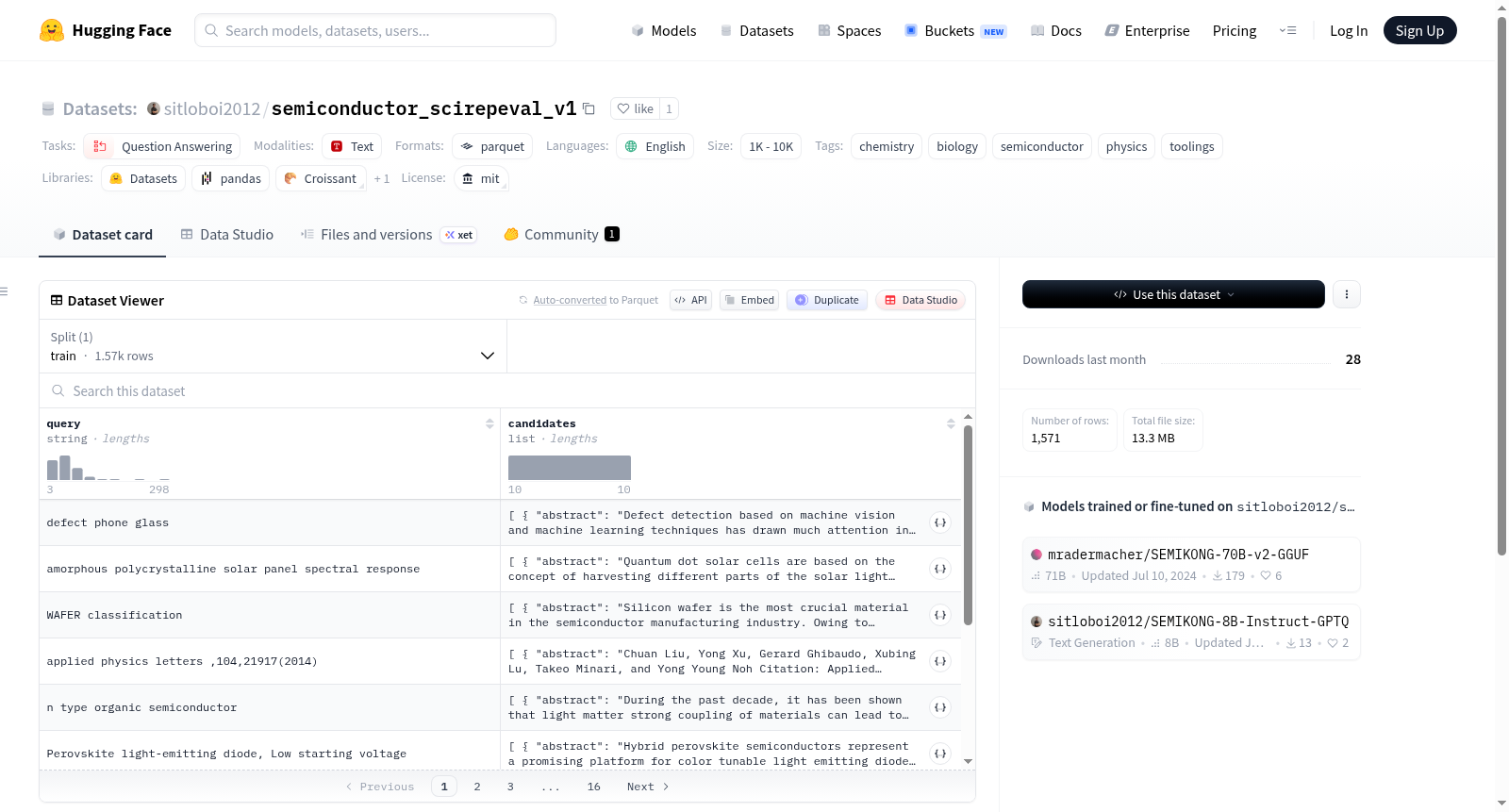1509x812 pixels.
Task: Click the query lengths histogram
Action: pos(108,468)
